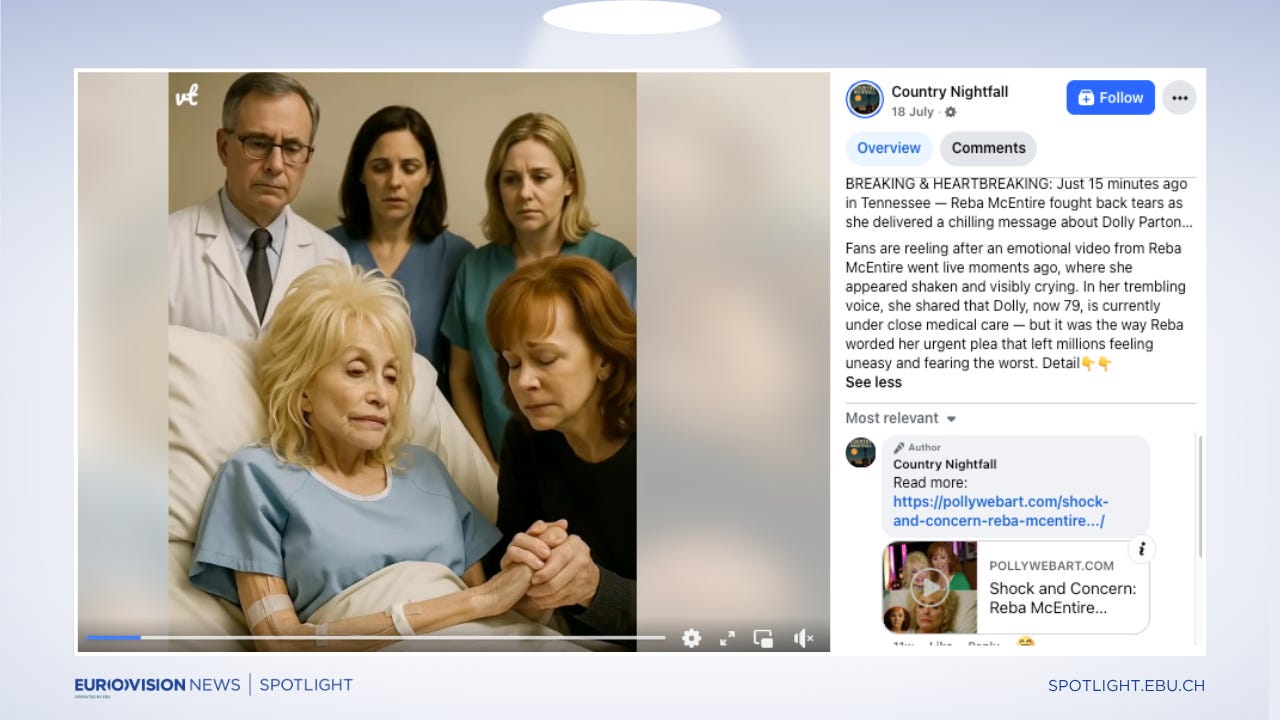This screenshot has height=720, width=1280.
Task: Open the three-dot more options menu
Action: pyautogui.click(x=1180, y=98)
